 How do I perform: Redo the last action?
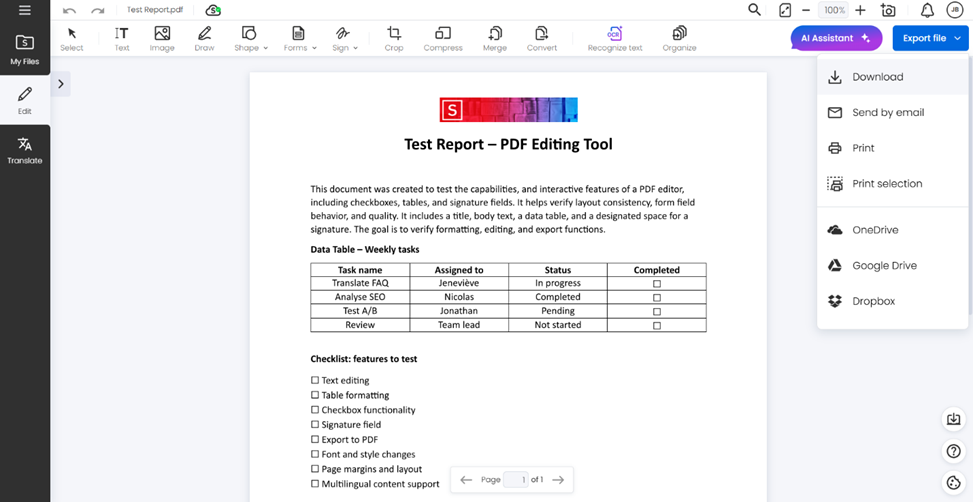(x=97, y=11)
